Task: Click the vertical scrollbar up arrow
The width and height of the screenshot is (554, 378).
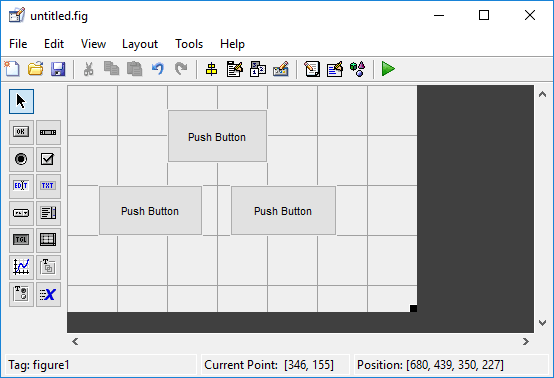Action: [x=542, y=94]
